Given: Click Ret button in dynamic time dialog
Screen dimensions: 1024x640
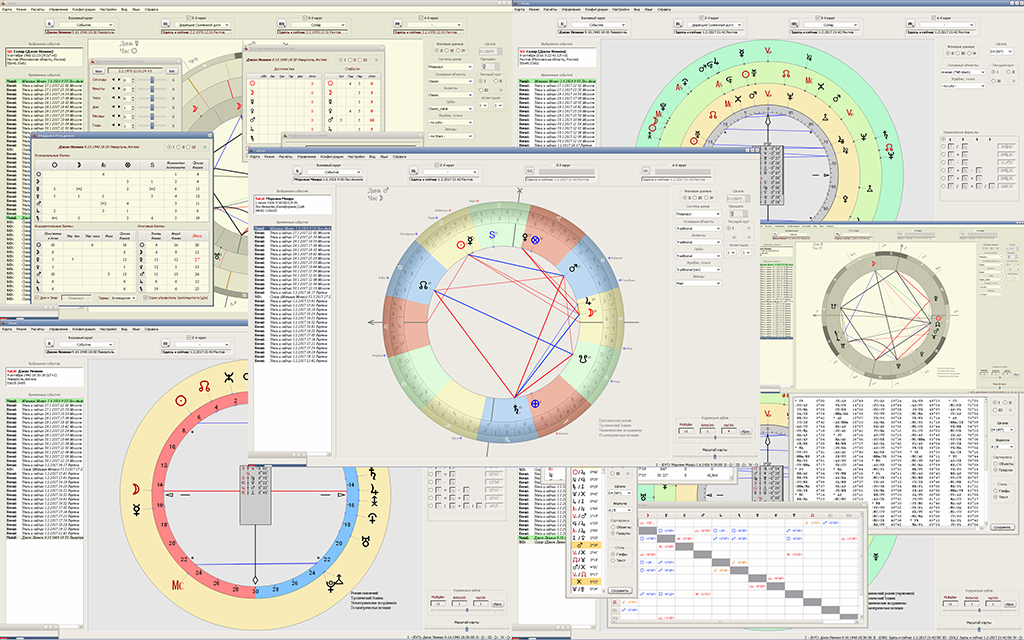Looking at the screenshot, I should [x=172, y=71].
